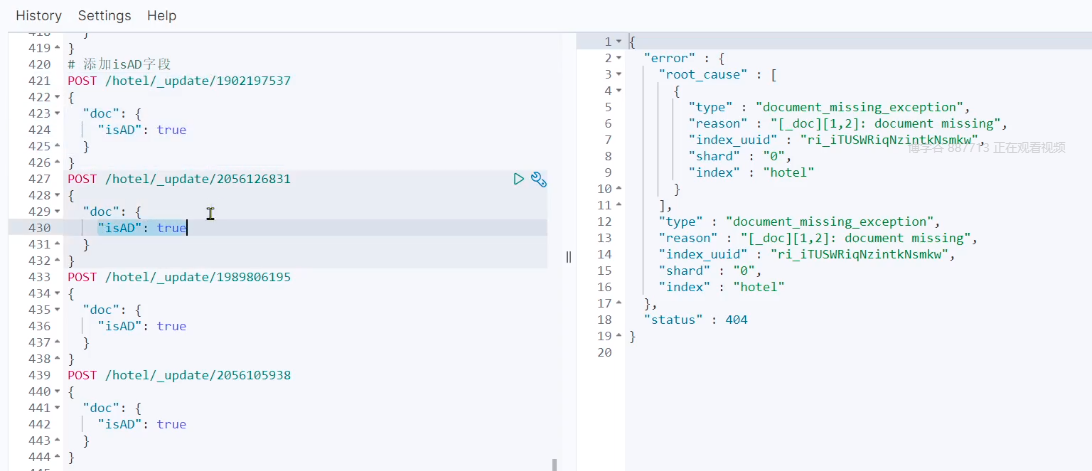Image resolution: width=1092 pixels, height=471 pixels.
Task: Collapse the fold arrow at line 419
Action: [58, 48]
